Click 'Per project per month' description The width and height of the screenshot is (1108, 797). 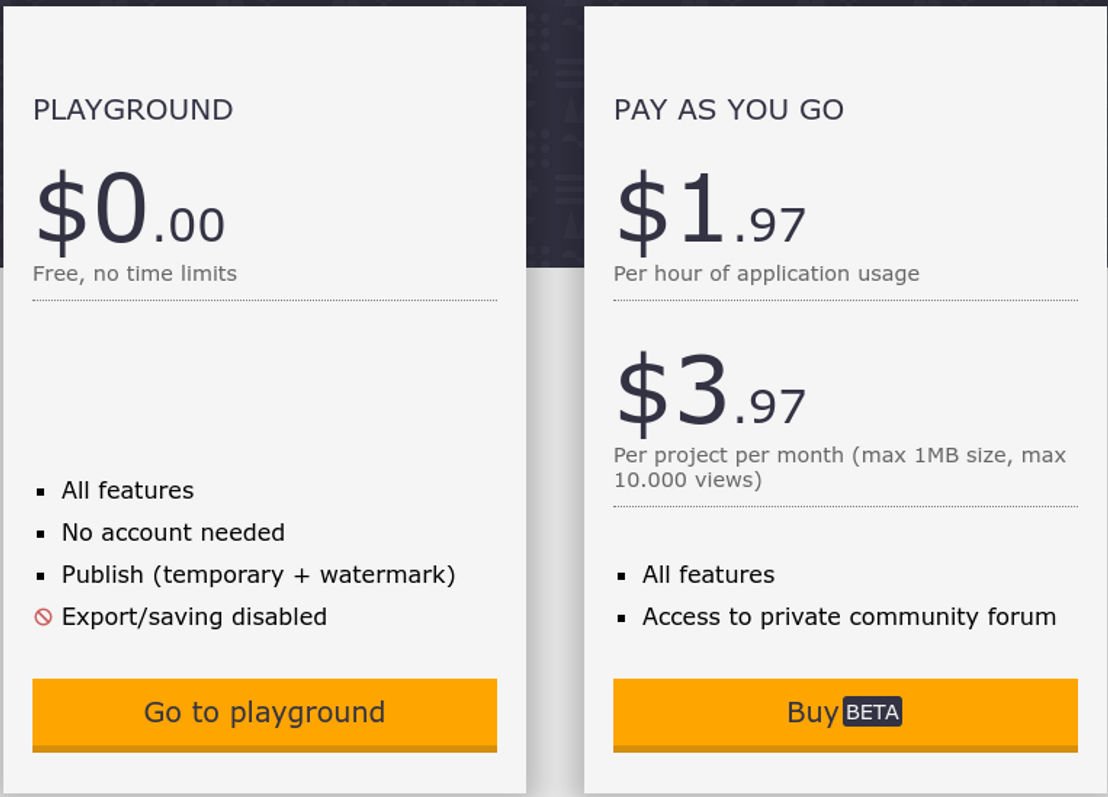(839, 467)
